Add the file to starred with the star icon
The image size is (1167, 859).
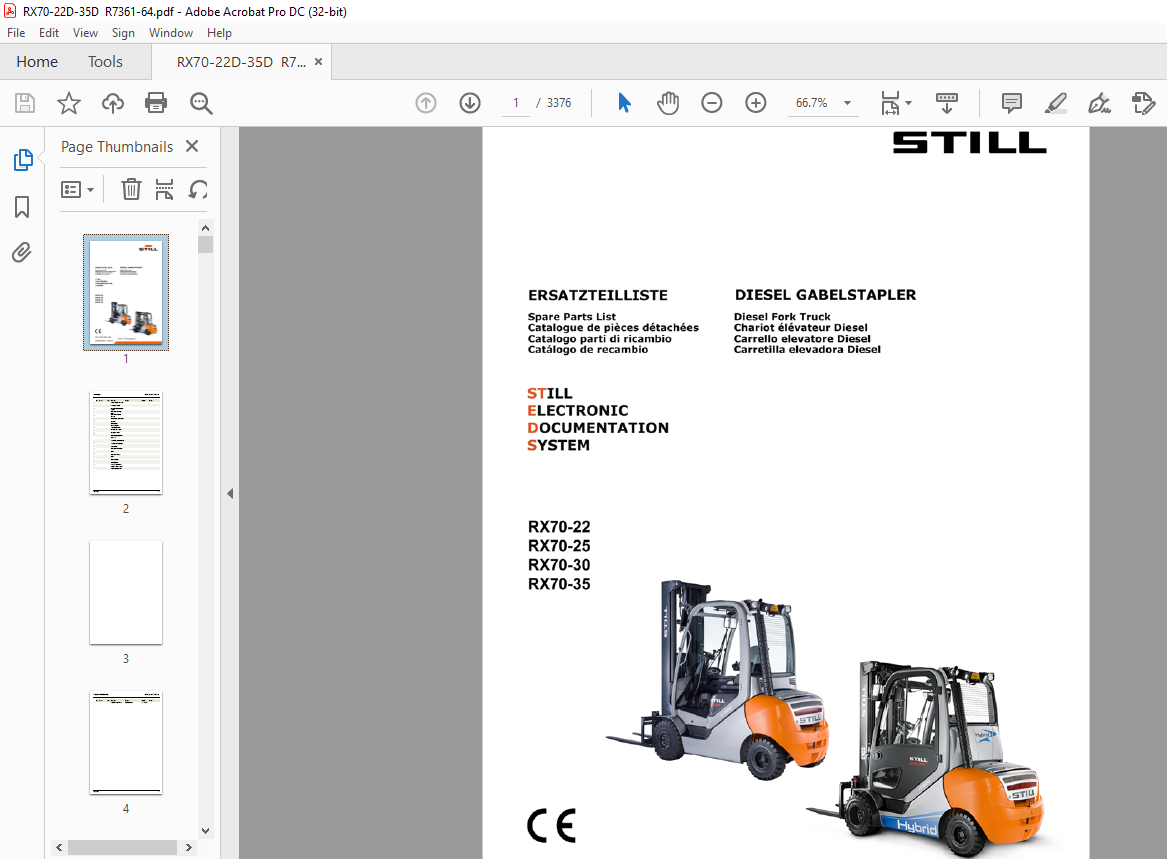(x=68, y=103)
